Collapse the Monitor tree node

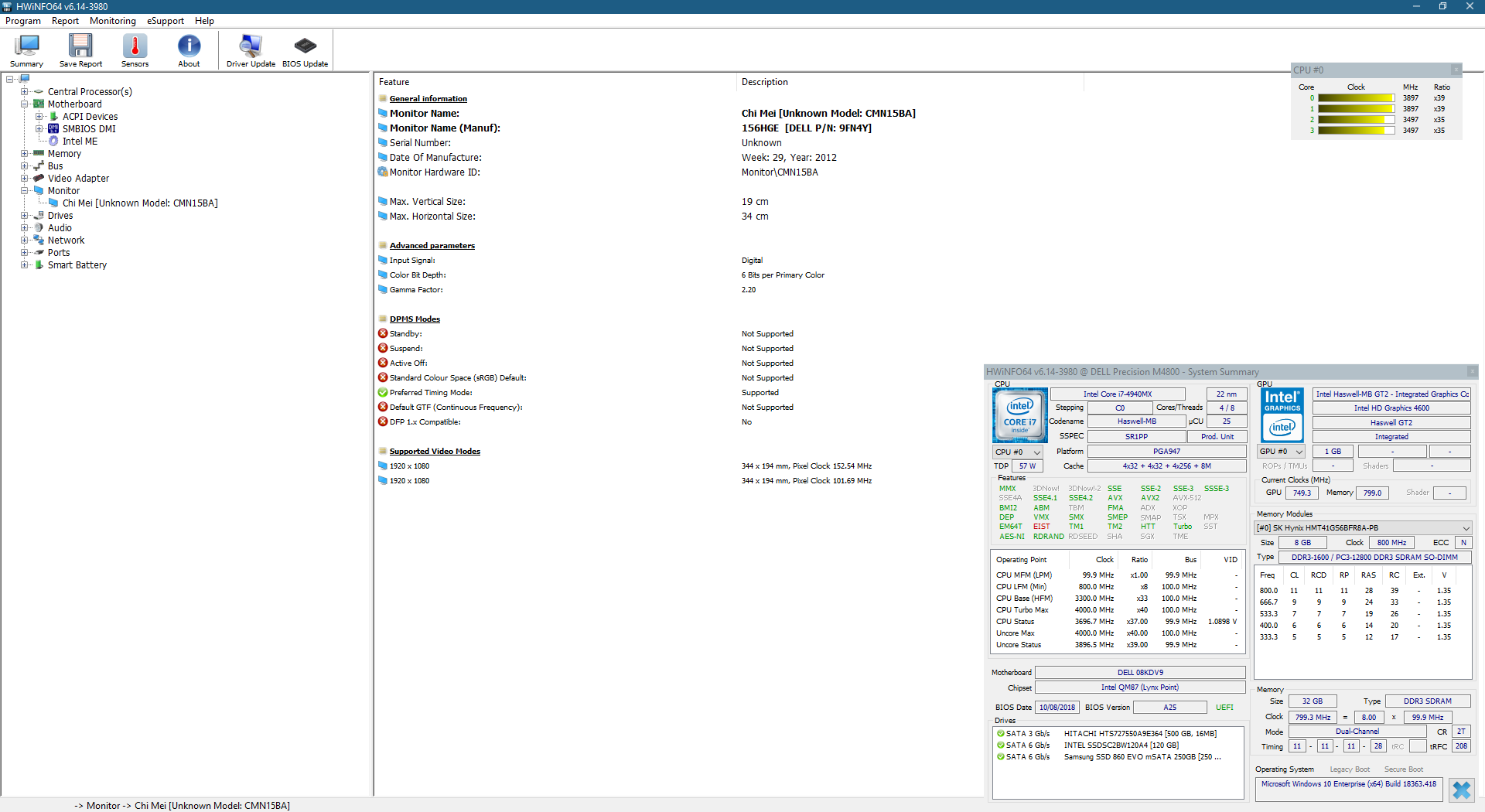tap(24, 190)
